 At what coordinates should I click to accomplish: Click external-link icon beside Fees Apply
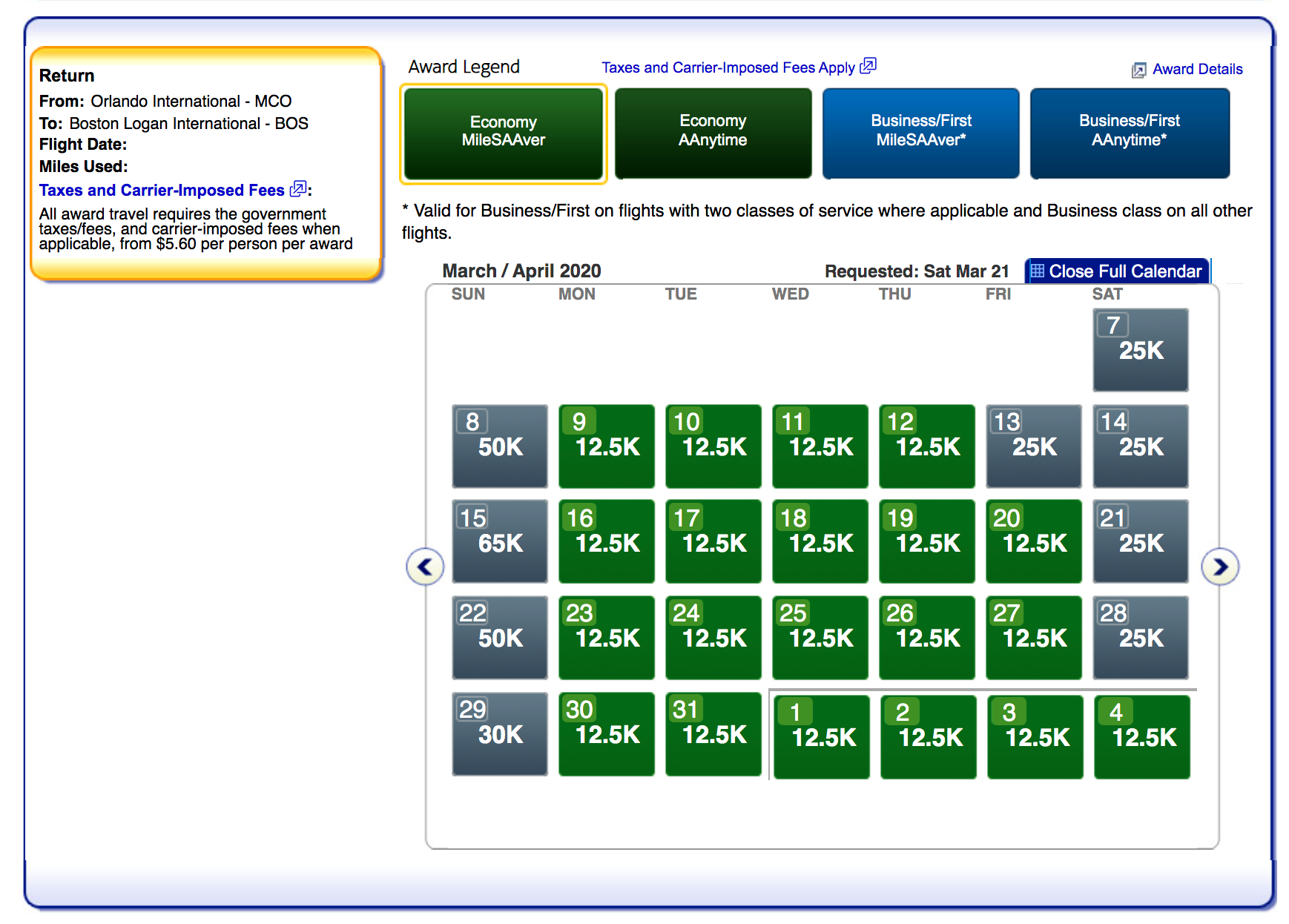tap(868, 66)
